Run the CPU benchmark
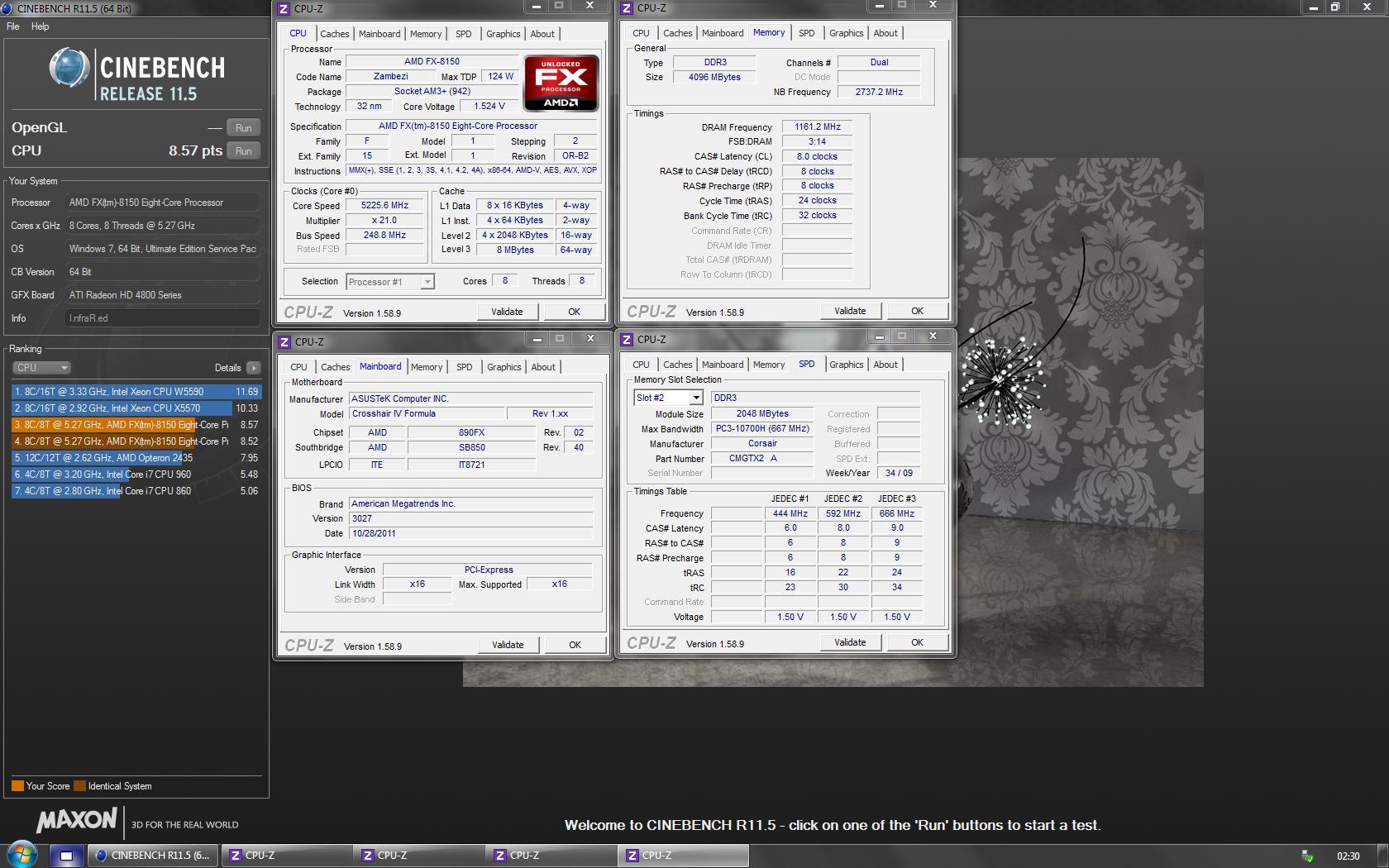Screen dimensions: 1389x868 coord(243,151)
